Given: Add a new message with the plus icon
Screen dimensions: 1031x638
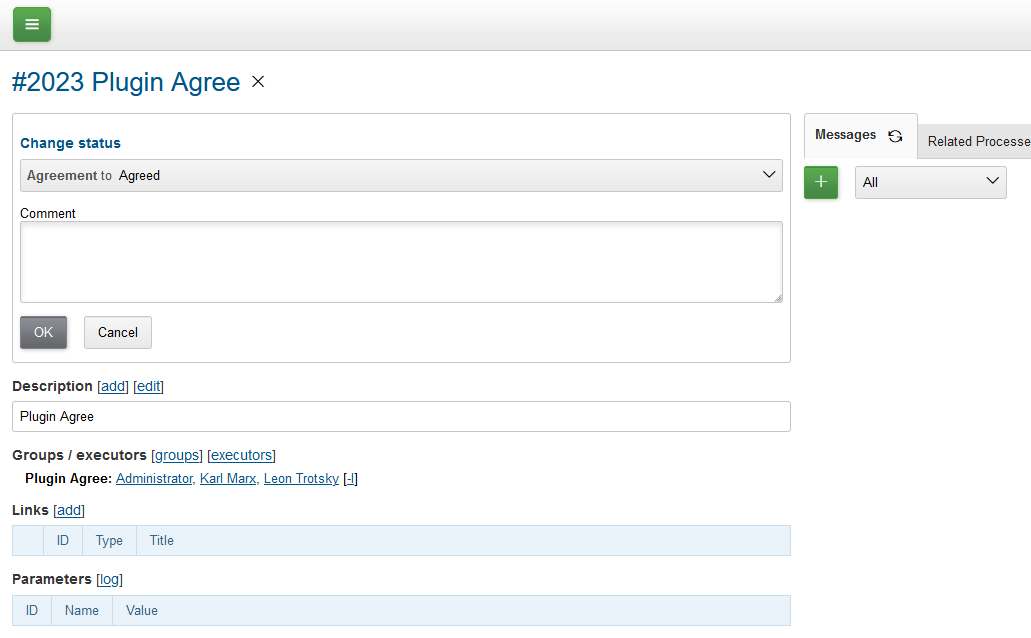Looking at the screenshot, I should pos(820,182).
